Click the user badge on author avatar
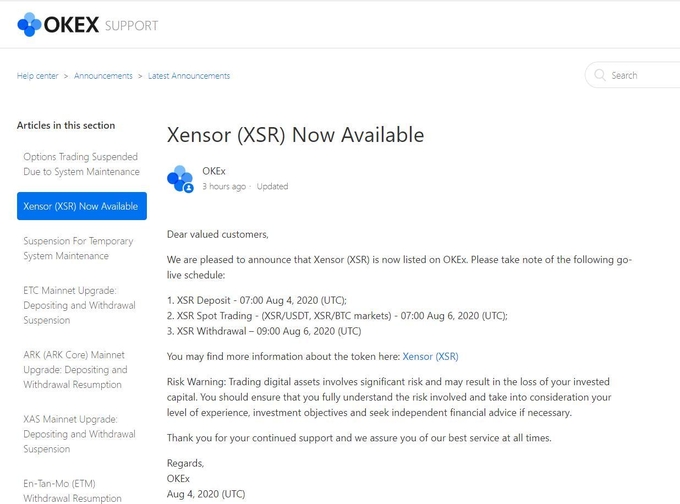The height and width of the screenshot is (504, 680). click(x=188, y=188)
